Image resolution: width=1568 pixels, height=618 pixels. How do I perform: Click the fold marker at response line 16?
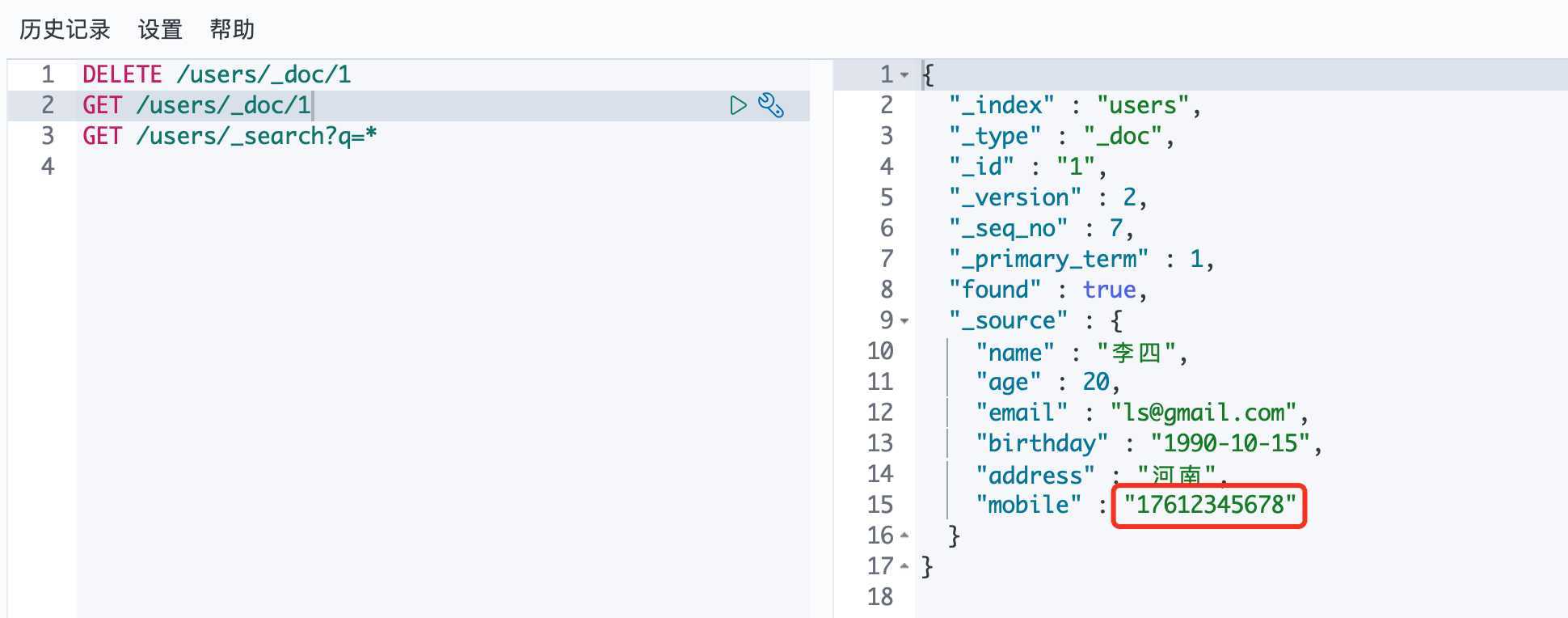point(904,535)
